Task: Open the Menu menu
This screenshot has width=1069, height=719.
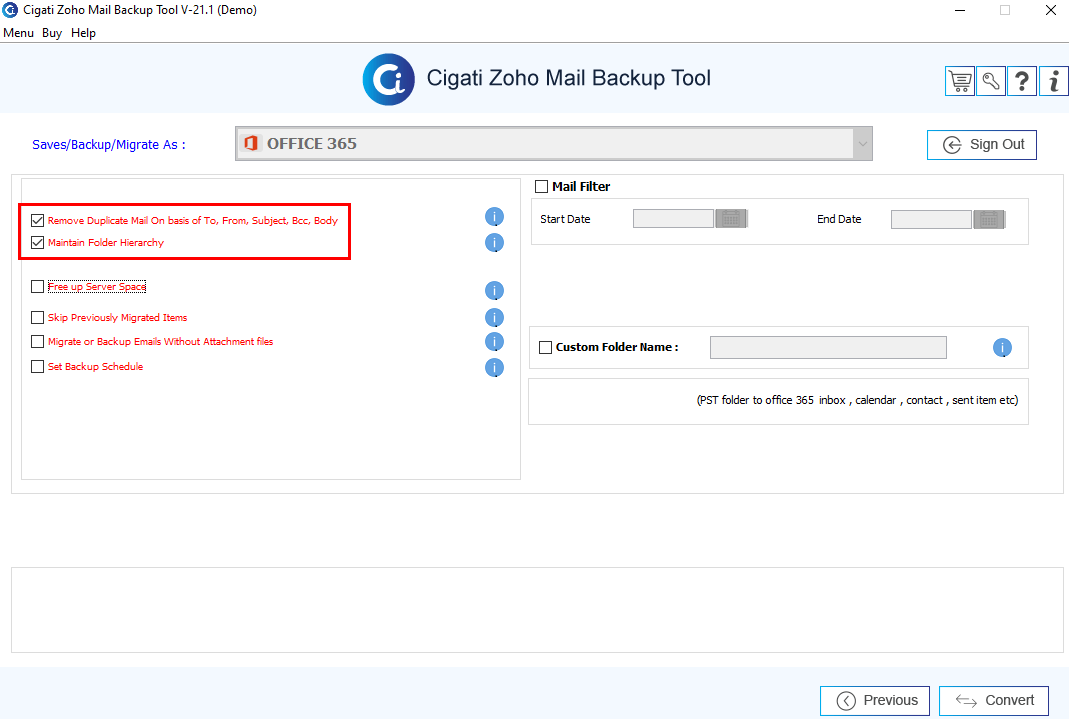Action: (x=18, y=33)
